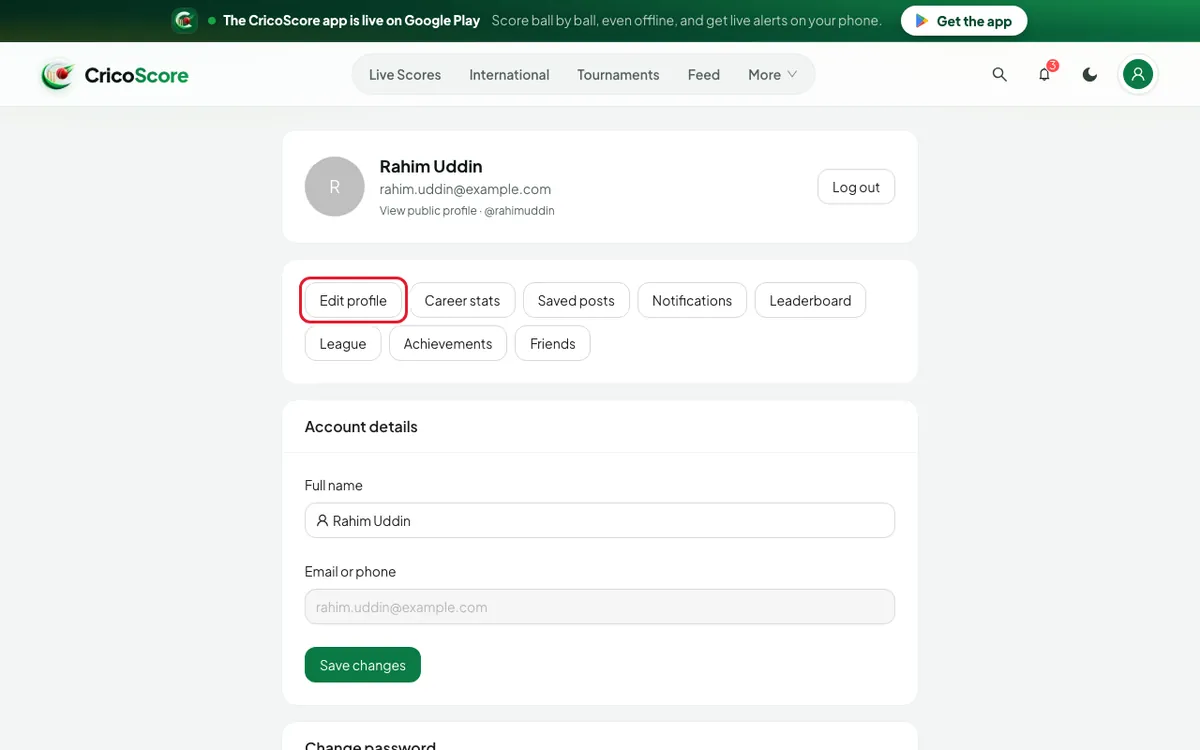The height and width of the screenshot is (750, 1200).
Task: Click the rahim.uddin@example.com text under the name
Action: point(465,189)
